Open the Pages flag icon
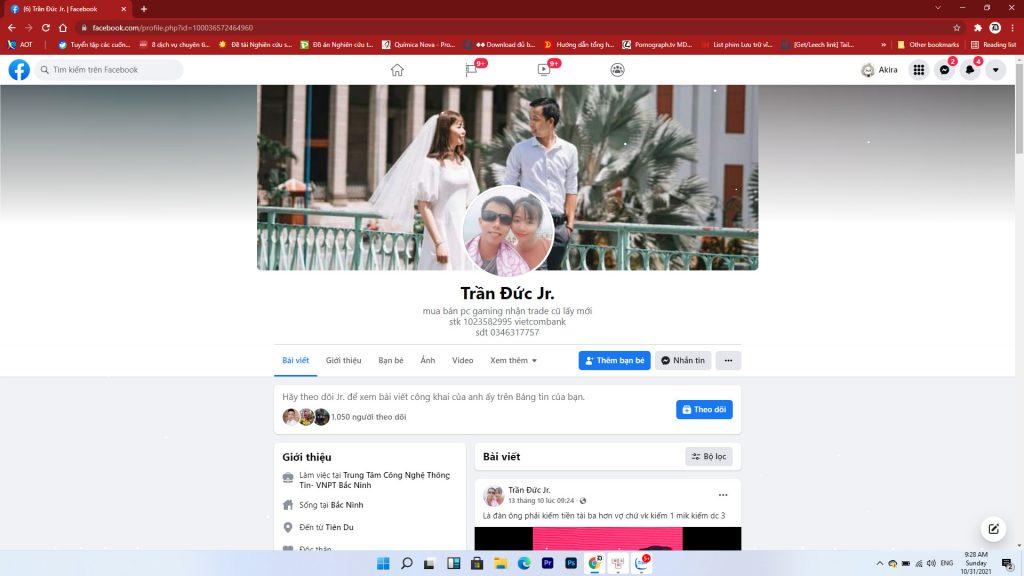This screenshot has height=576, width=1024. [x=471, y=70]
